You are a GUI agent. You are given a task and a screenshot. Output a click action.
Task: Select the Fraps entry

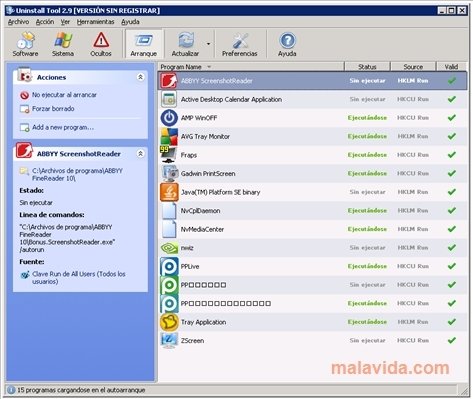pyautogui.click(x=313, y=155)
